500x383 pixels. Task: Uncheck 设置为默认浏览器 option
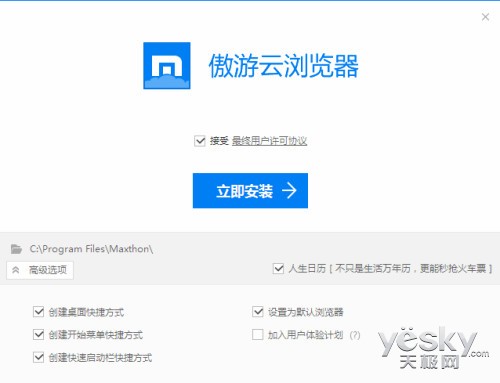tap(258, 312)
